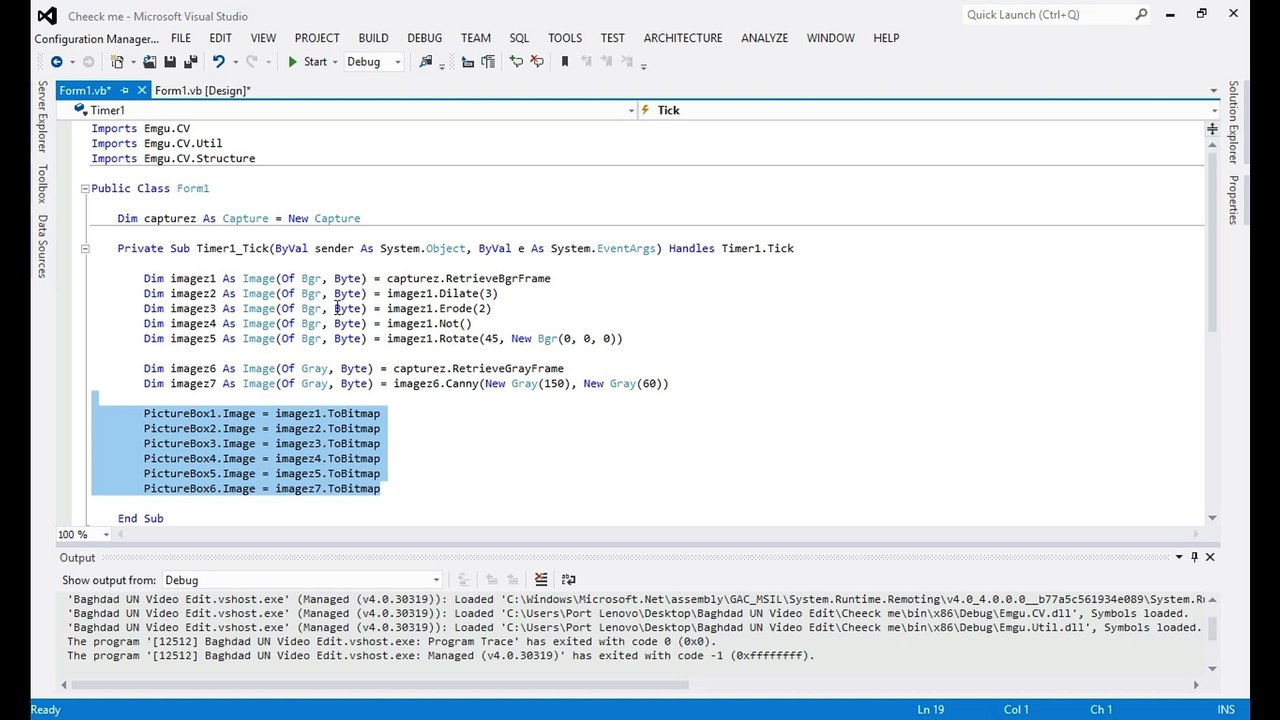
Task: Click the Output window horizontal scrollbar
Action: [378, 685]
